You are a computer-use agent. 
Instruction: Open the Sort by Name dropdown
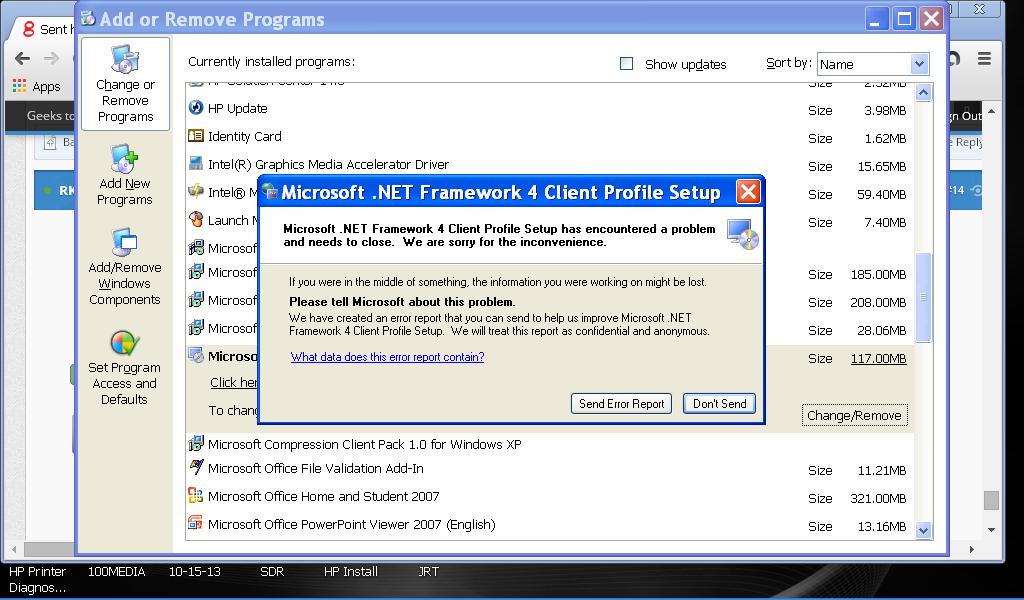tap(873, 64)
